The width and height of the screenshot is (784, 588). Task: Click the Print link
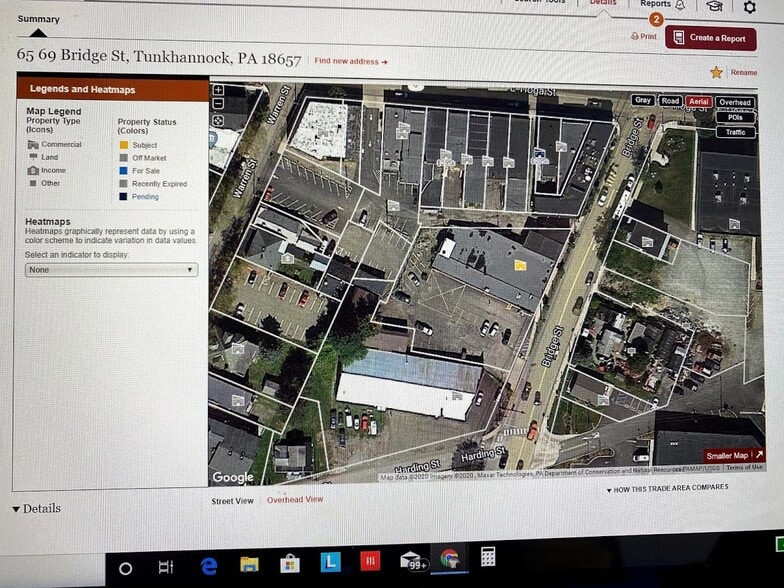(644, 36)
